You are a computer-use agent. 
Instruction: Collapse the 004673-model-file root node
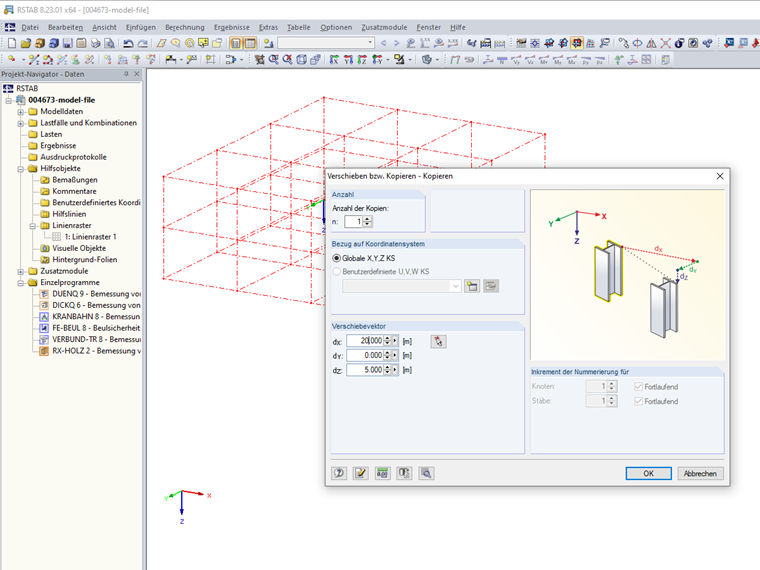(x=8, y=100)
